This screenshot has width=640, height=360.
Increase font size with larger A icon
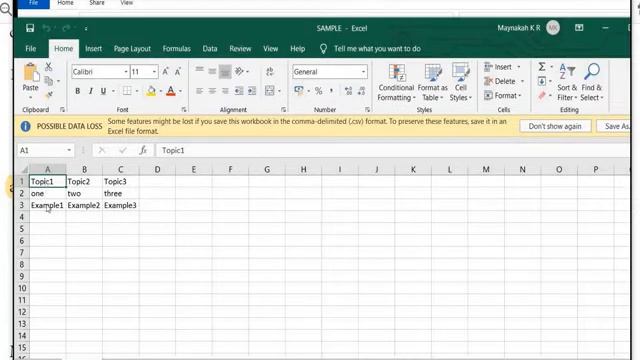tap(165, 72)
